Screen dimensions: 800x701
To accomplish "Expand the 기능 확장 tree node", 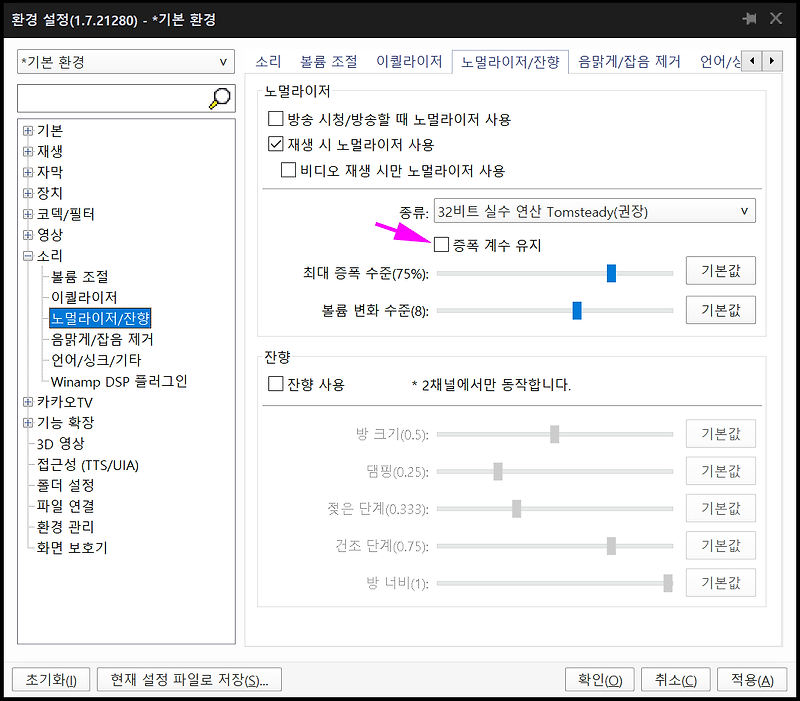I will point(28,423).
